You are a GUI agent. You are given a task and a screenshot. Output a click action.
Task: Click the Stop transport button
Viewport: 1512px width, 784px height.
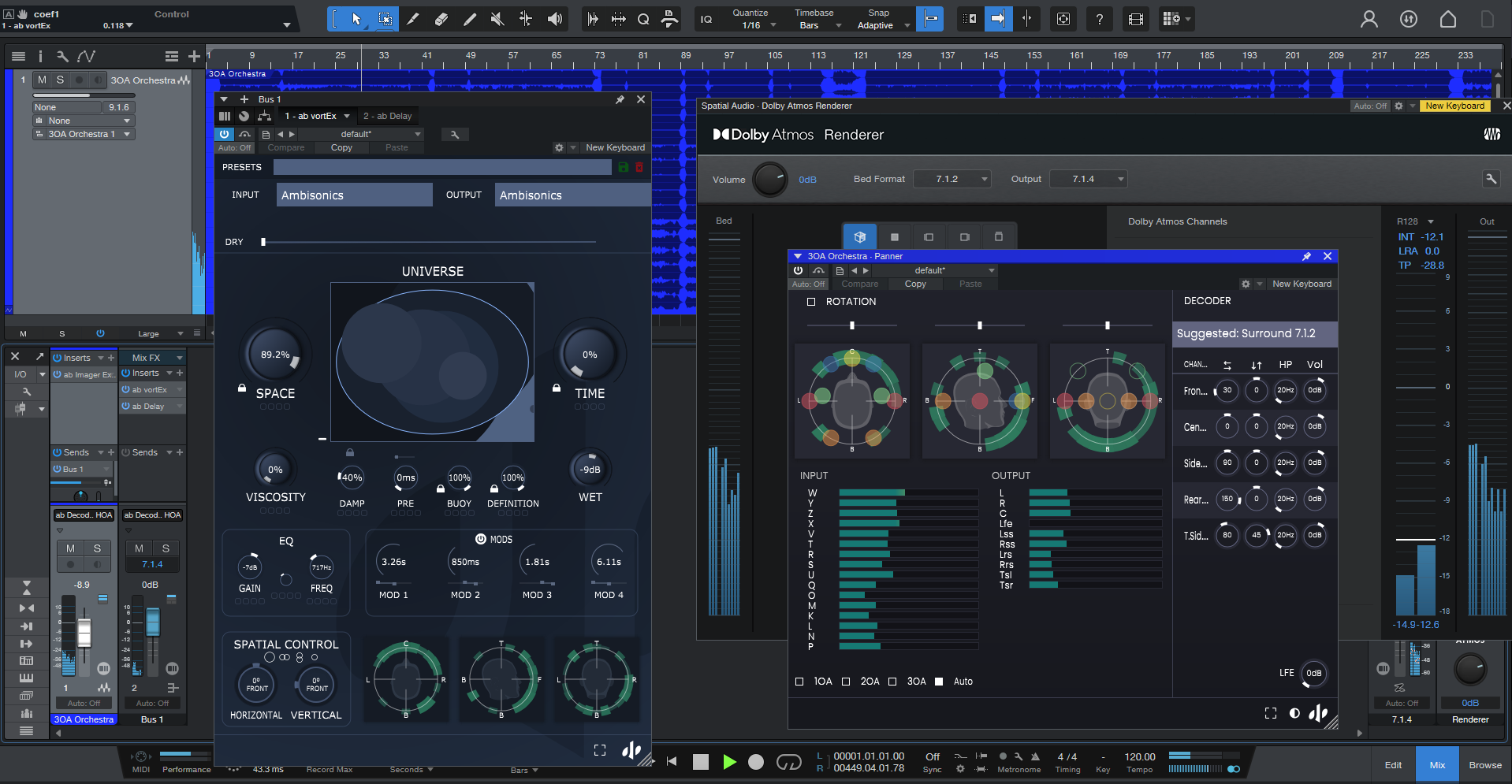[700, 762]
